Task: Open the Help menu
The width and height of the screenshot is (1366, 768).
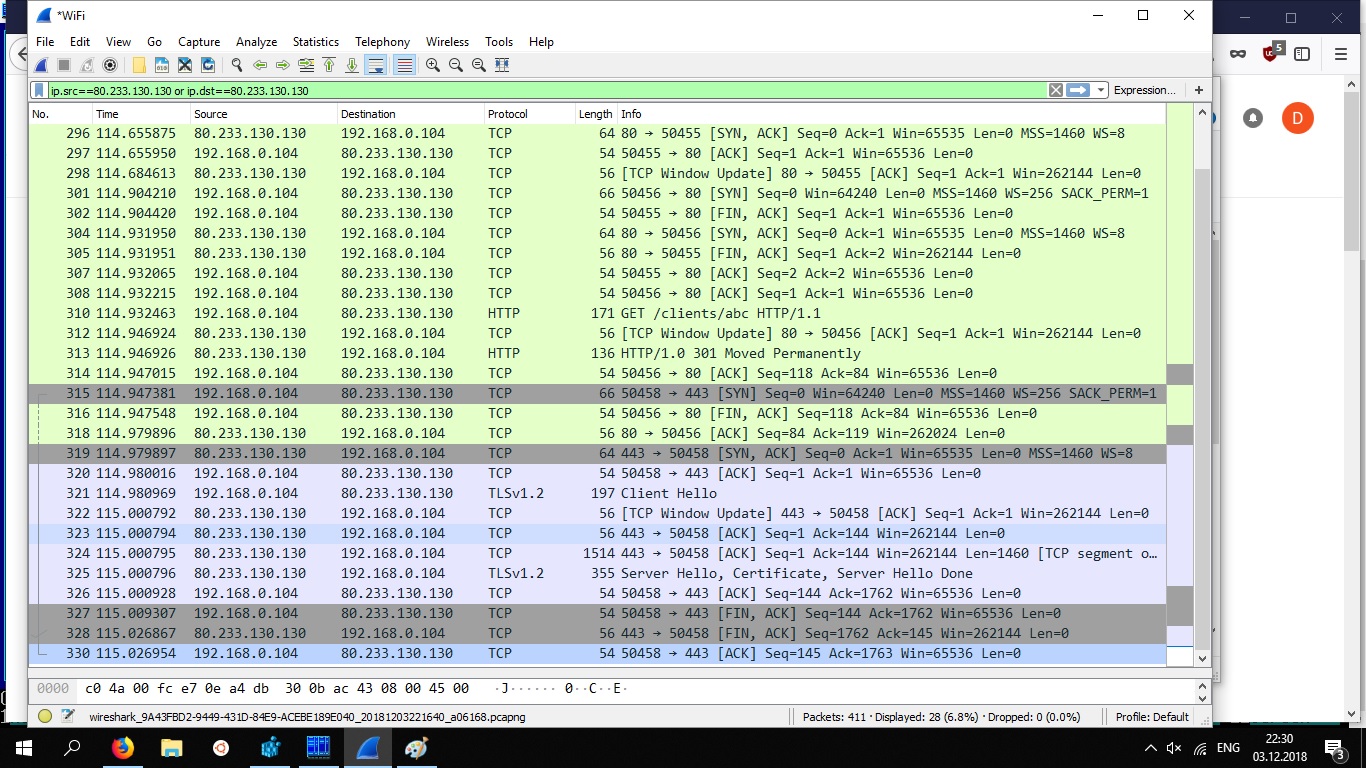Action: click(541, 42)
